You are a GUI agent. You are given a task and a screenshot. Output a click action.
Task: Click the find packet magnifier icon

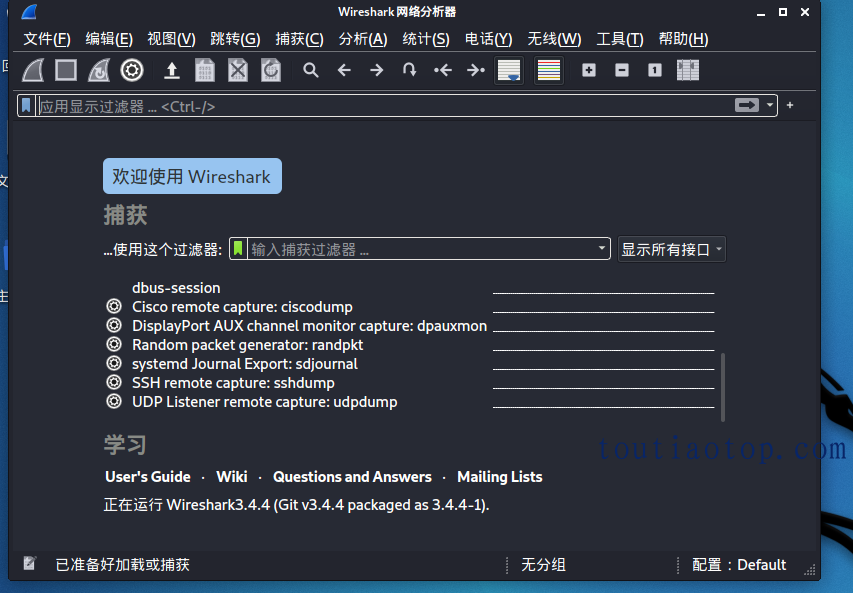pos(311,70)
